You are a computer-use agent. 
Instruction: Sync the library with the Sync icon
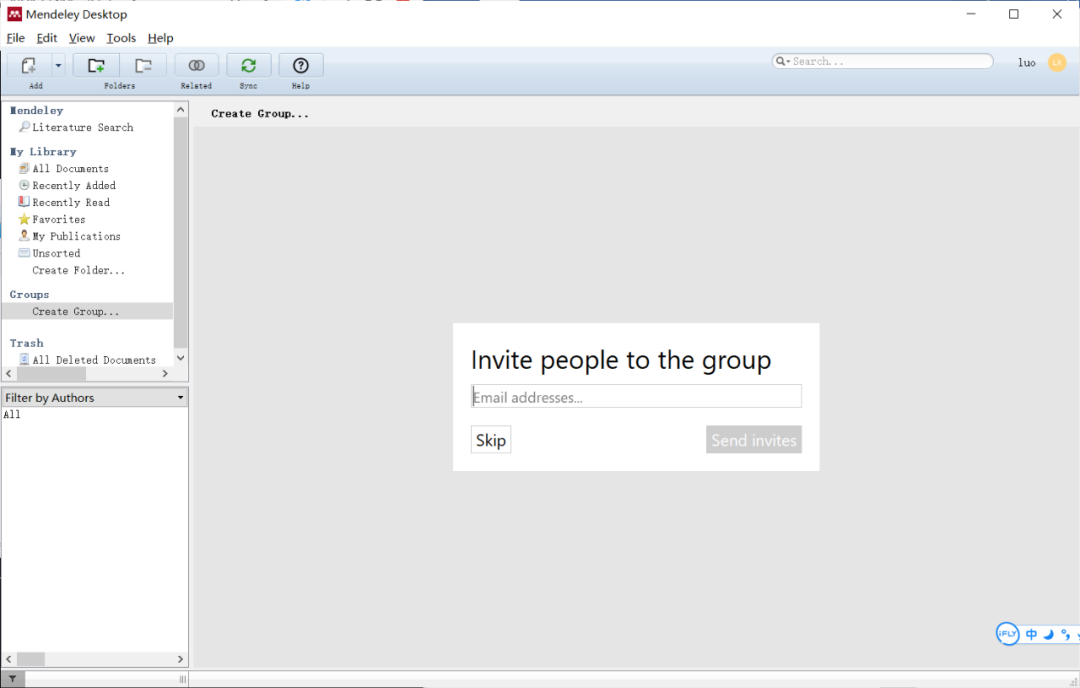tap(249, 65)
